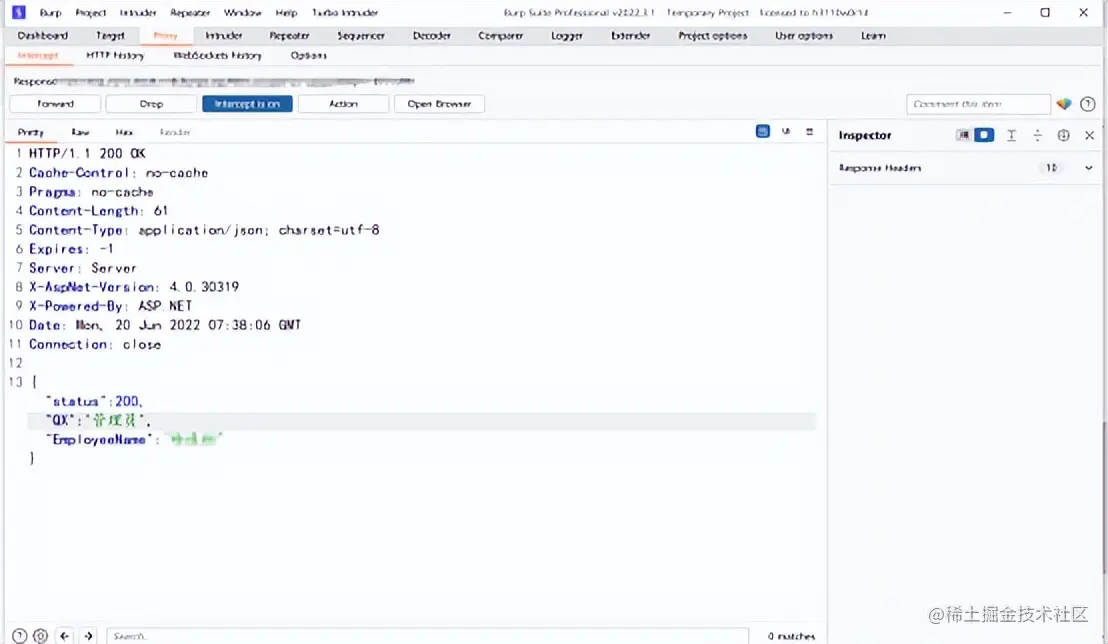Select the Render view tab
This screenshot has height=644, width=1108.
(x=175, y=132)
